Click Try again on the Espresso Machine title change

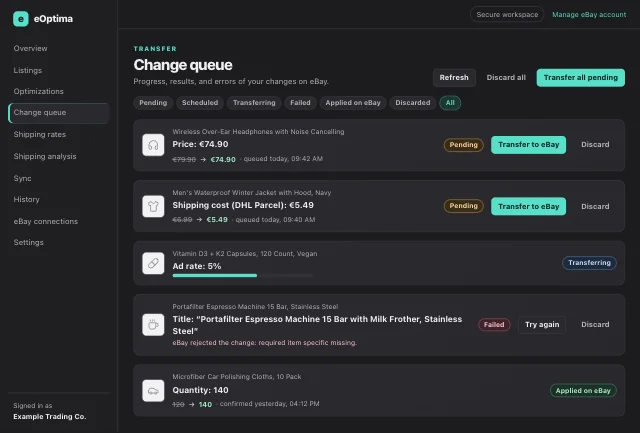click(542, 325)
